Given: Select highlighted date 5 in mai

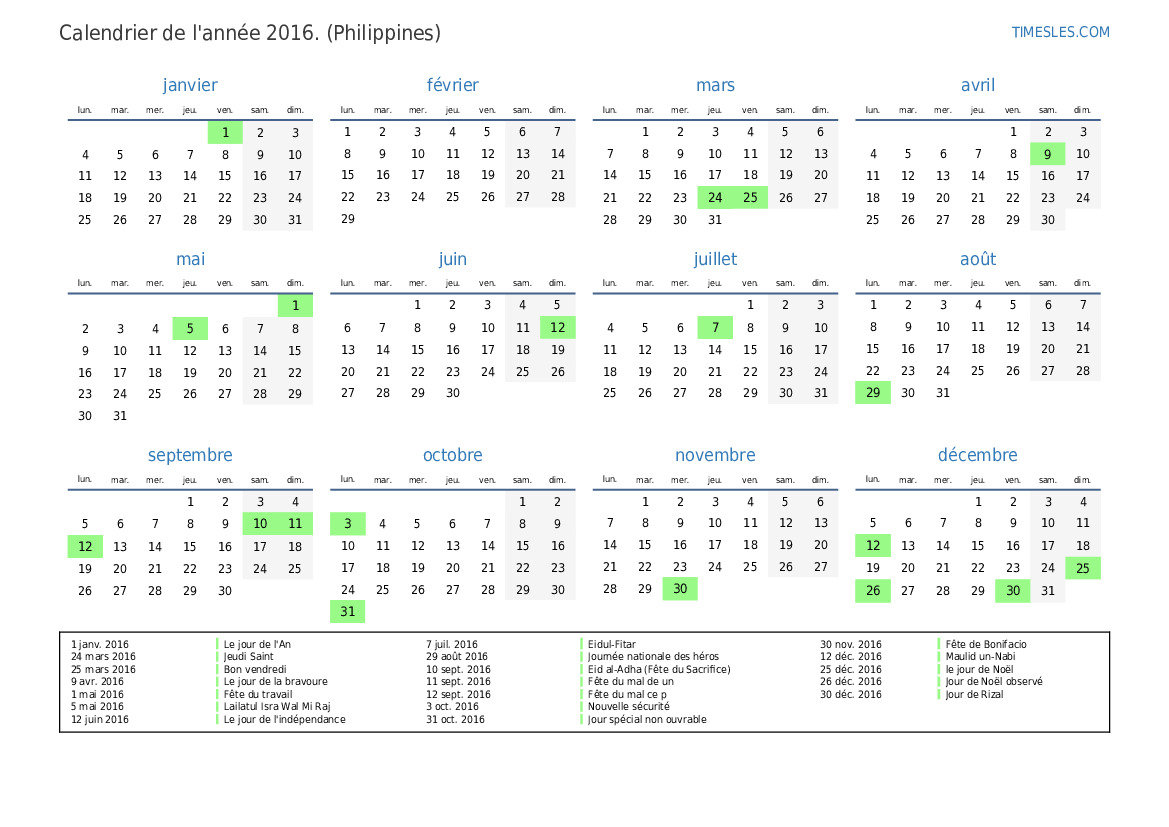Looking at the screenshot, I should pyautogui.click(x=190, y=328).
